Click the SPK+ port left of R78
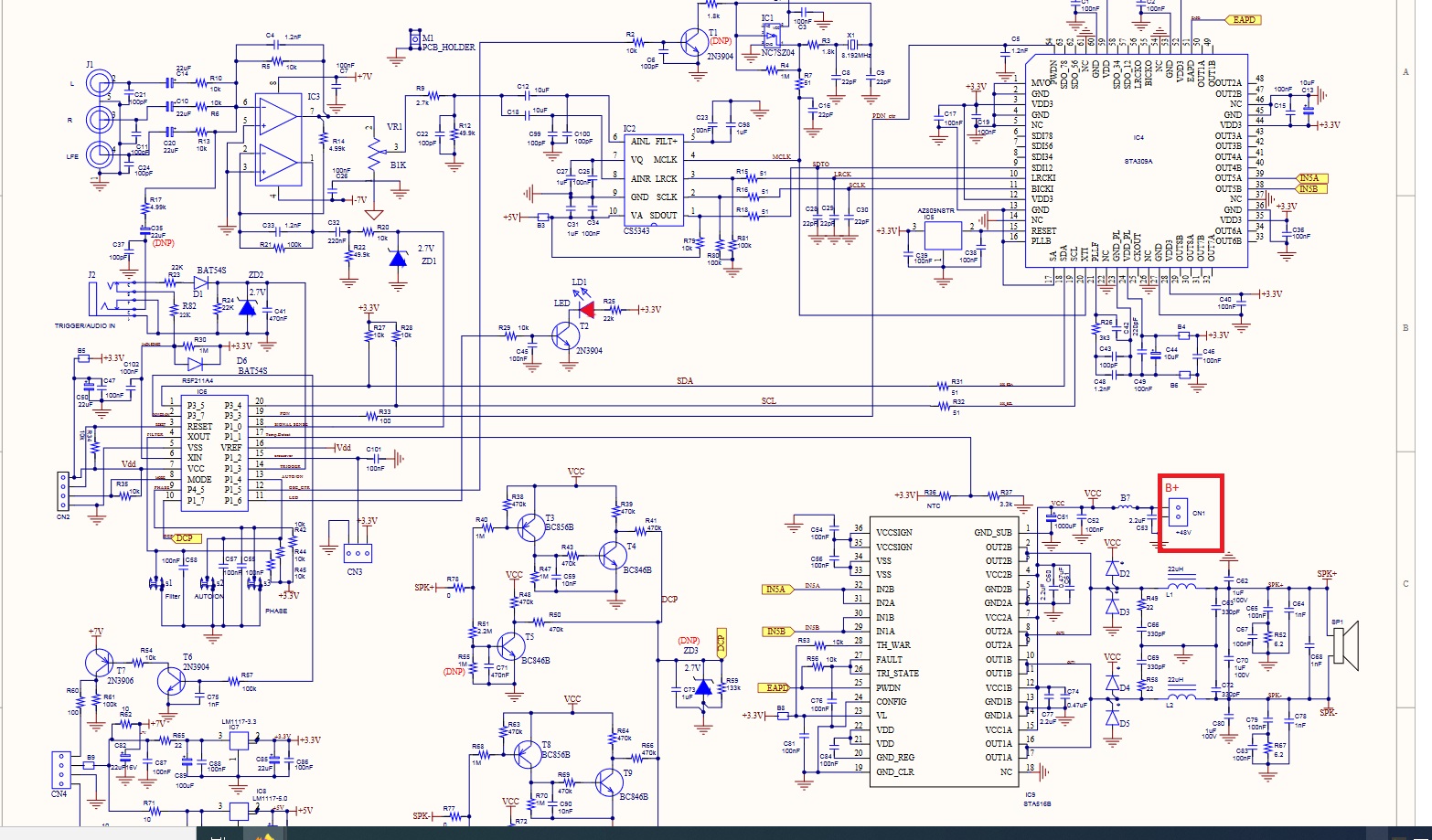Screen dimensions: 1432x840 [423, 588]
